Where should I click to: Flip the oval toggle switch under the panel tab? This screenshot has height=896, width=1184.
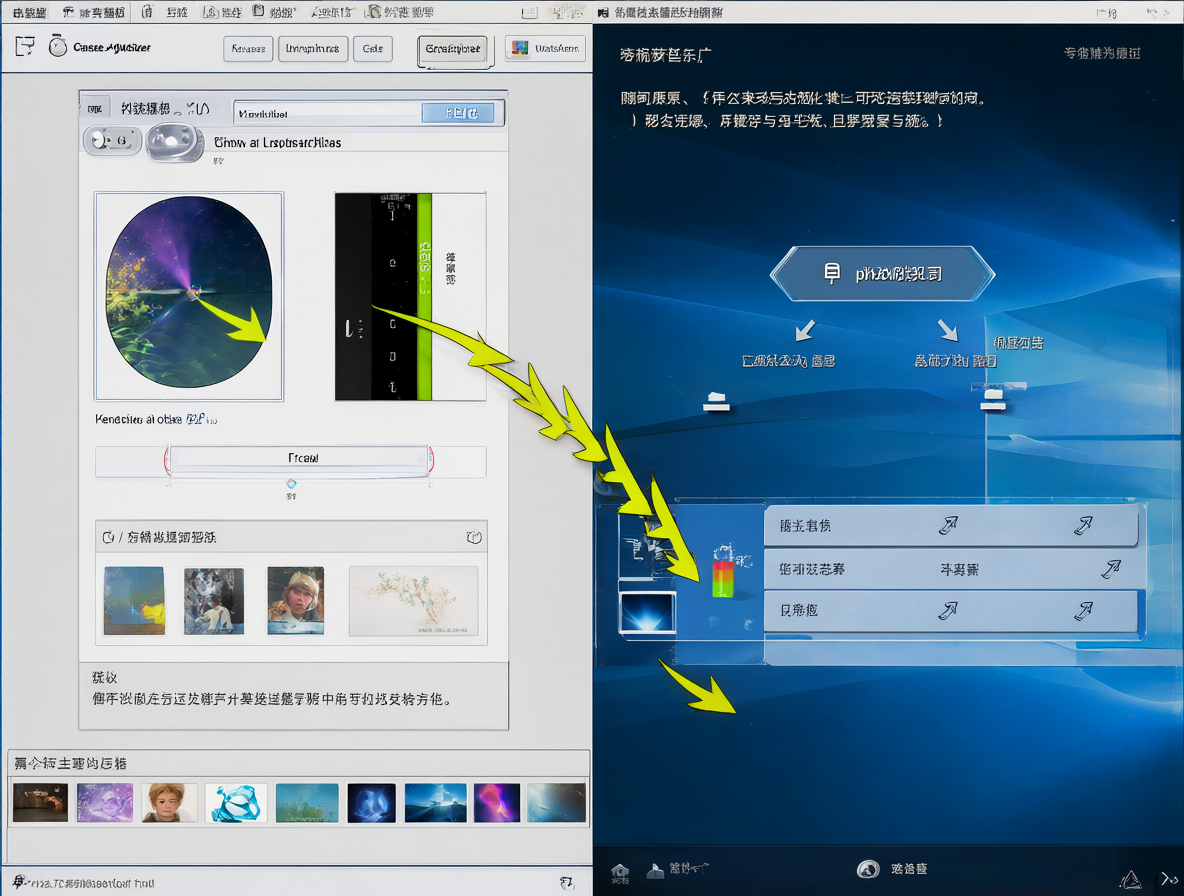tap(112, 140)
